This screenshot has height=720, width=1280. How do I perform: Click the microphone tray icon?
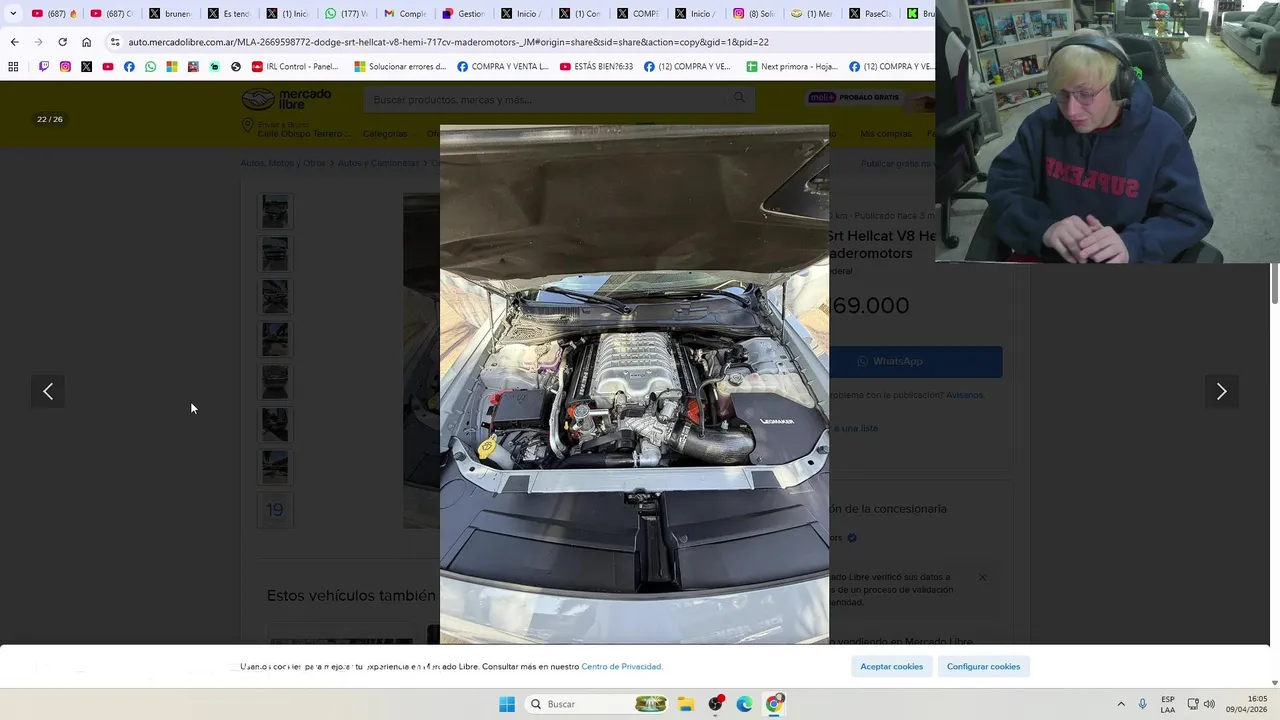(x=1143, y=704)
